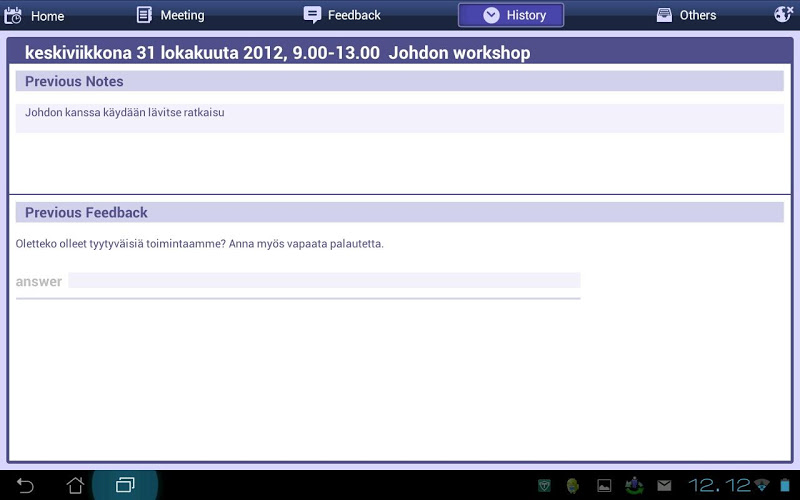Tap the Wi-Fi signal icon
The height and width of the screenshot is (500, 800).
(x=762, y=485)
